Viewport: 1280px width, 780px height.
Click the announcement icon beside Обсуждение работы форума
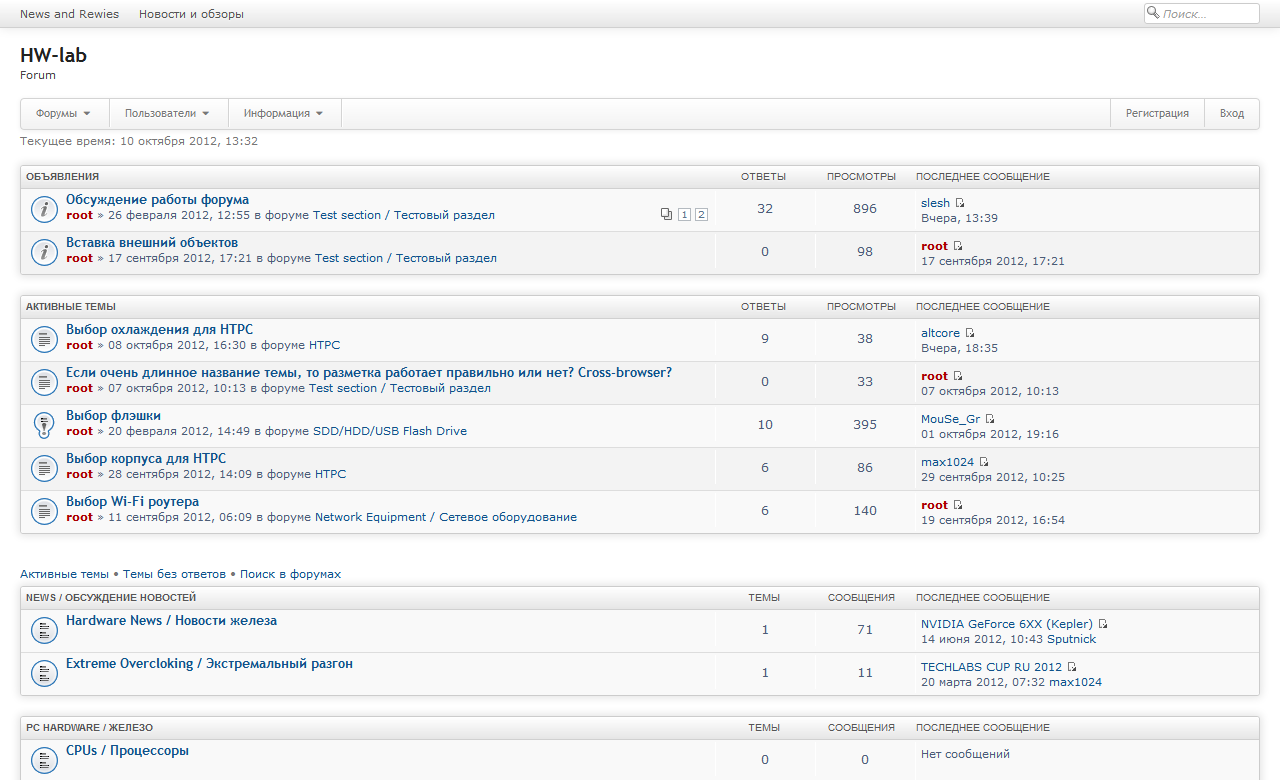click(x=43, y=209)
